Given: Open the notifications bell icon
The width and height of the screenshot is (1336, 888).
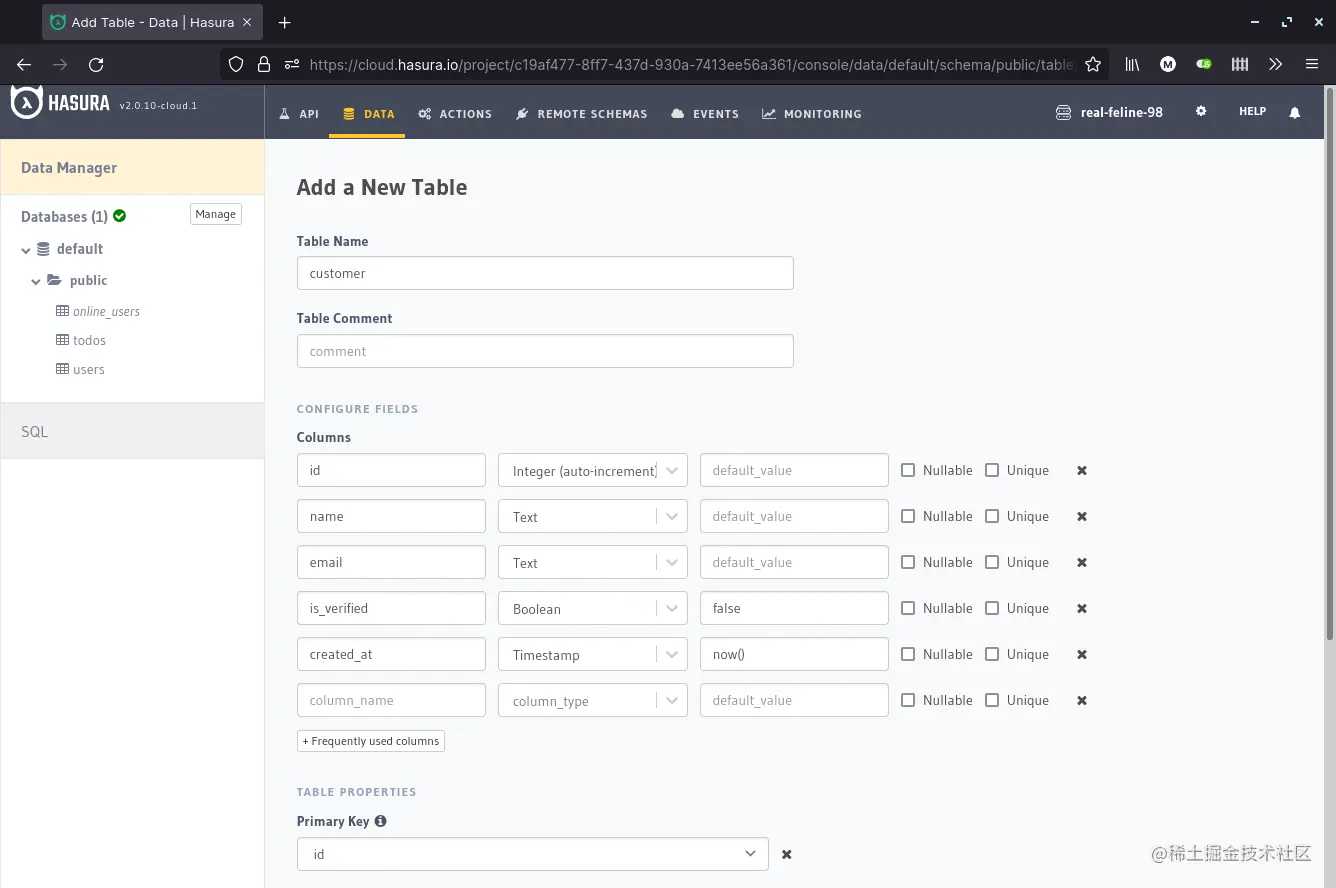Looking at the screenshot, I should (x=1295, y=112).
